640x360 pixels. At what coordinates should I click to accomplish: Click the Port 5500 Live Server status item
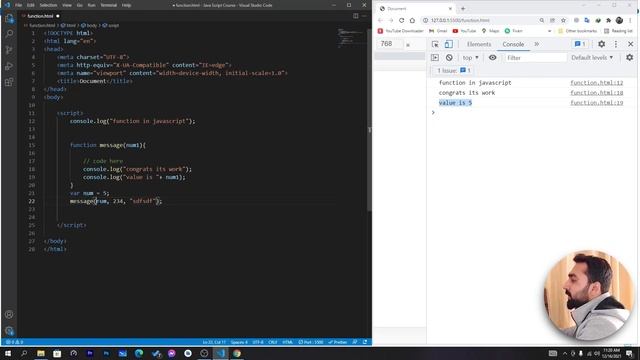(x=311, y=342)
